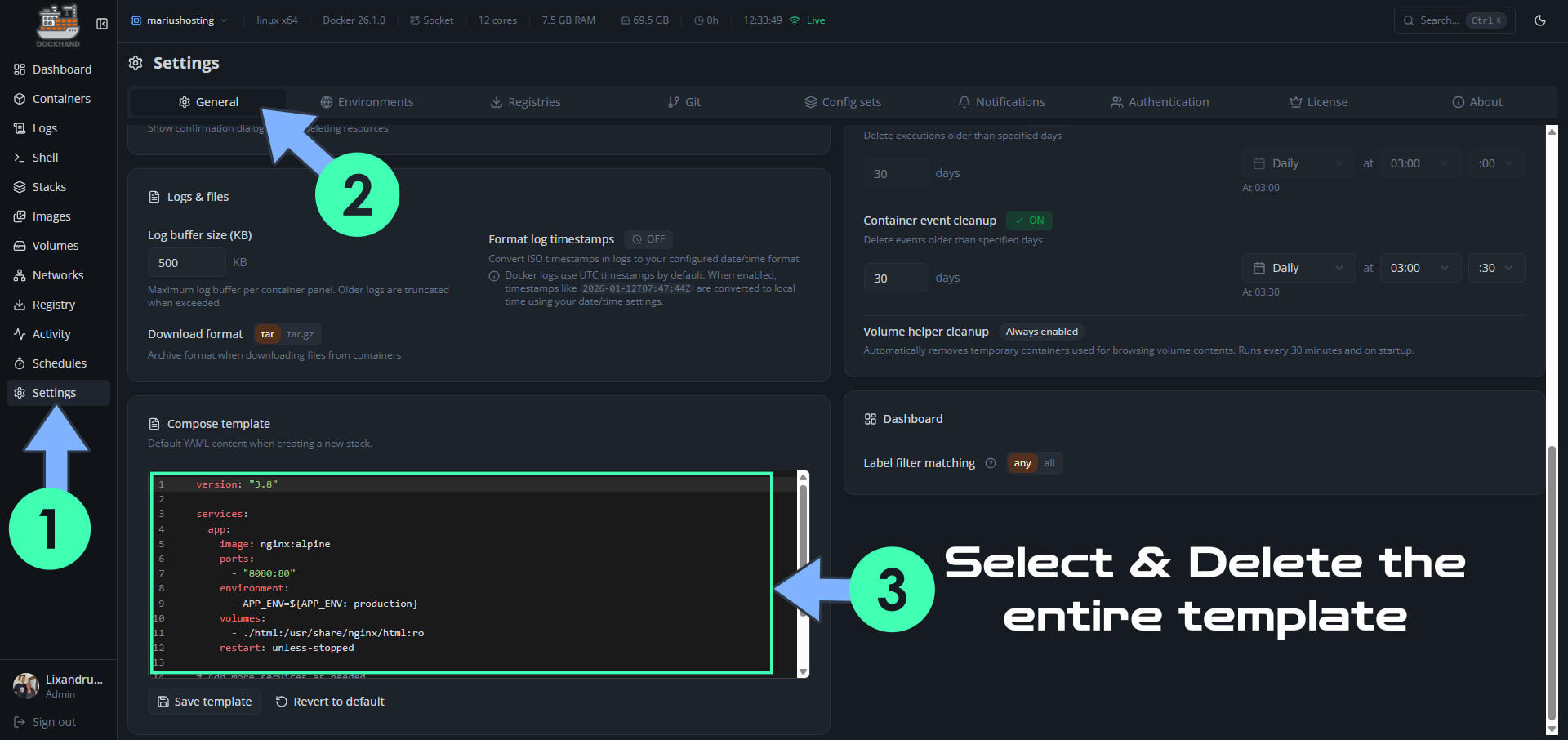1568x740 pixels.
Task: Select 'all' label filter matching
Action: pos(1049,463)
